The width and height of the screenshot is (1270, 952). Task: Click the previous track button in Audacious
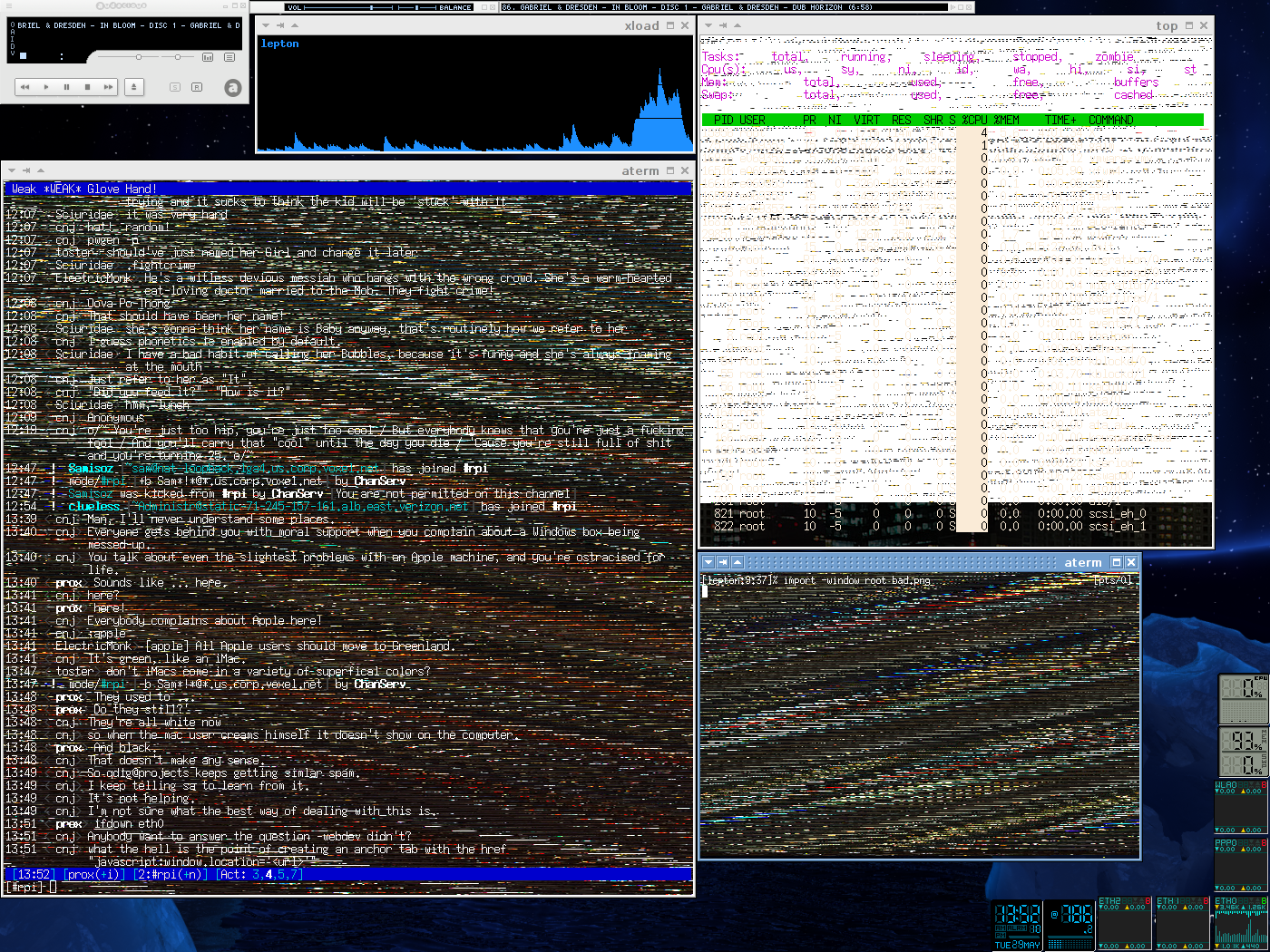point(25,87)
